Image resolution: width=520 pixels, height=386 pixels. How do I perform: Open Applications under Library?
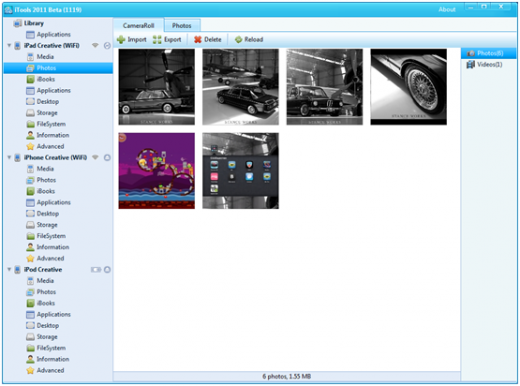48,34
